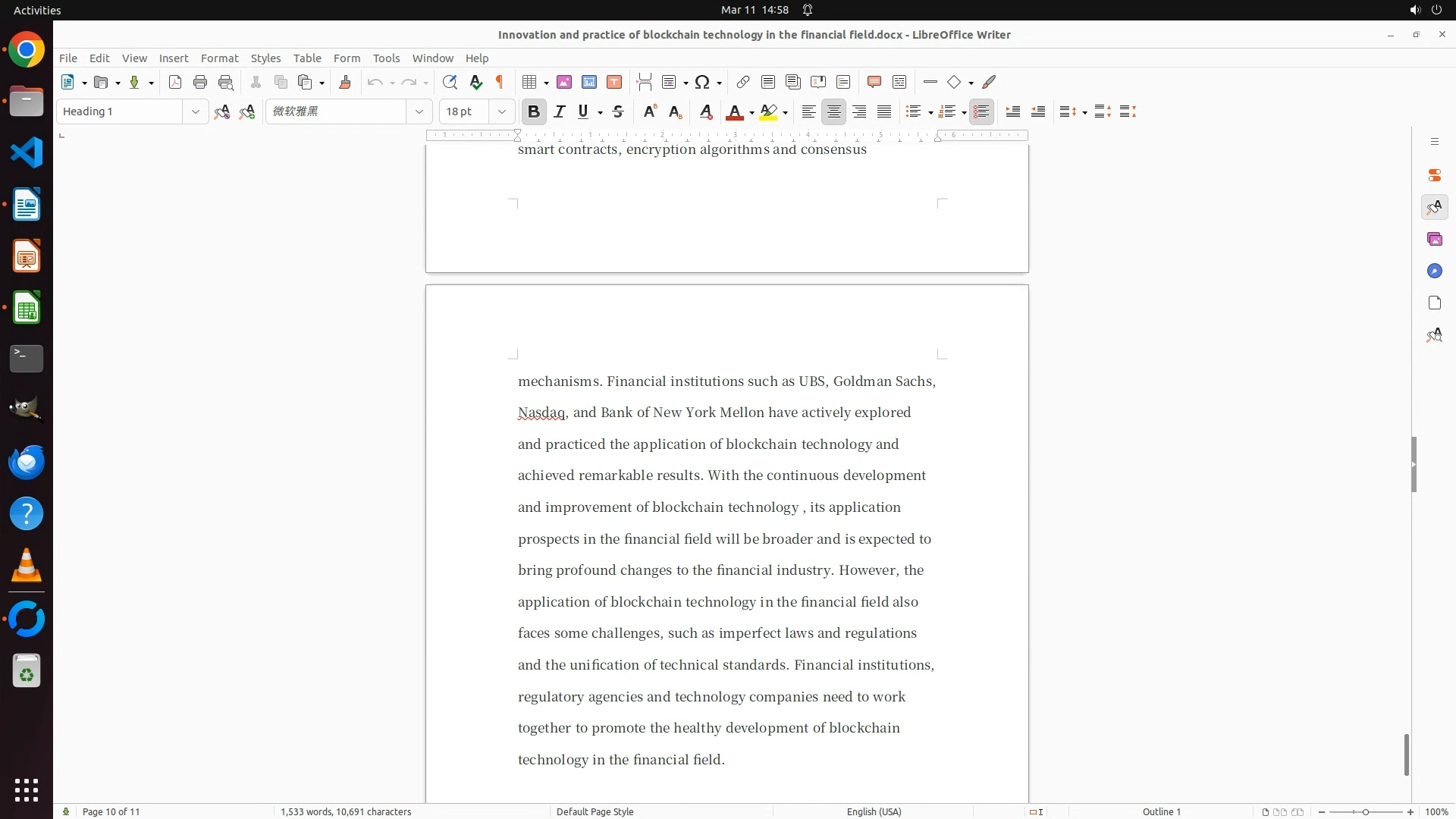The width and height of the screenshot is (1456, 819).
Task: Open Thunderbird from the dock
Action: [27, 462]
